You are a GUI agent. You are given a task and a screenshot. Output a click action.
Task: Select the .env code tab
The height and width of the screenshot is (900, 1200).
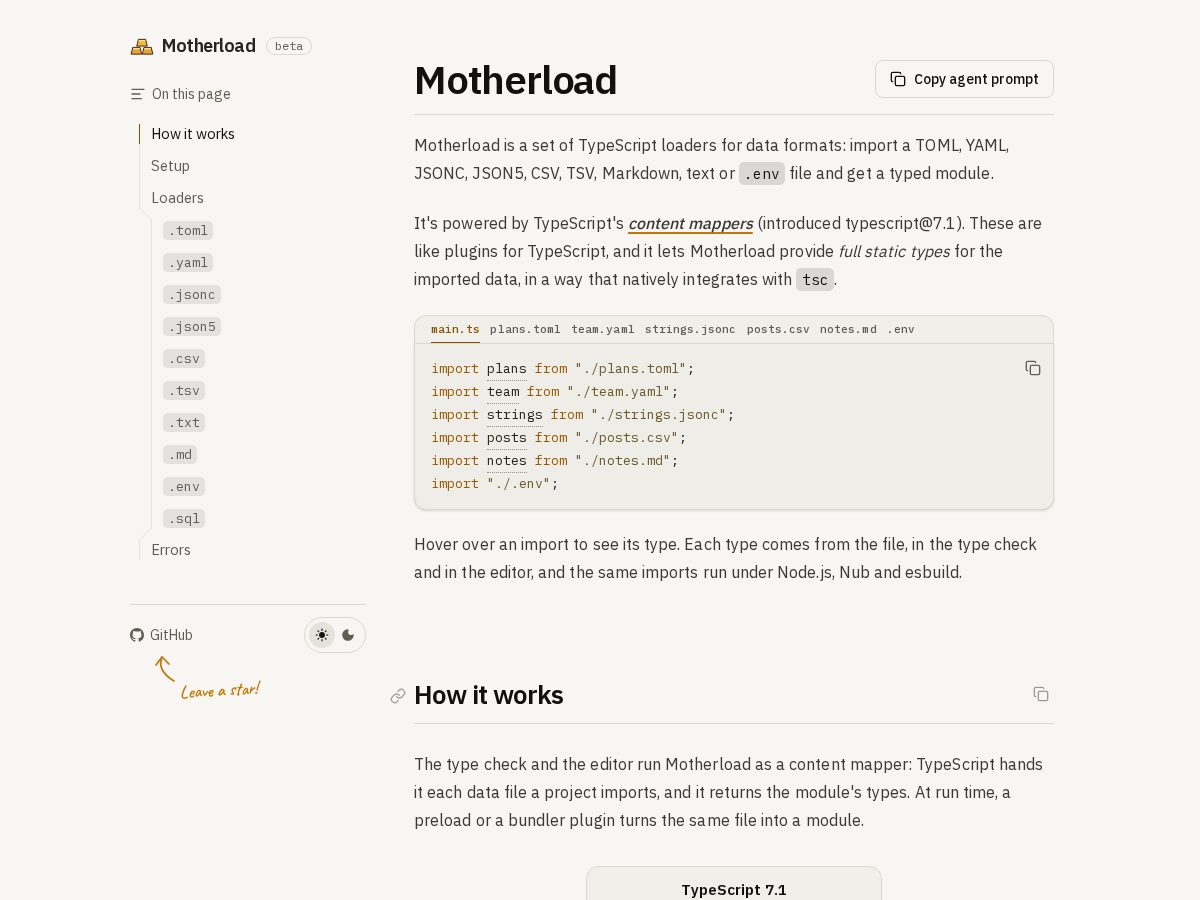click(x=901, y=329)
